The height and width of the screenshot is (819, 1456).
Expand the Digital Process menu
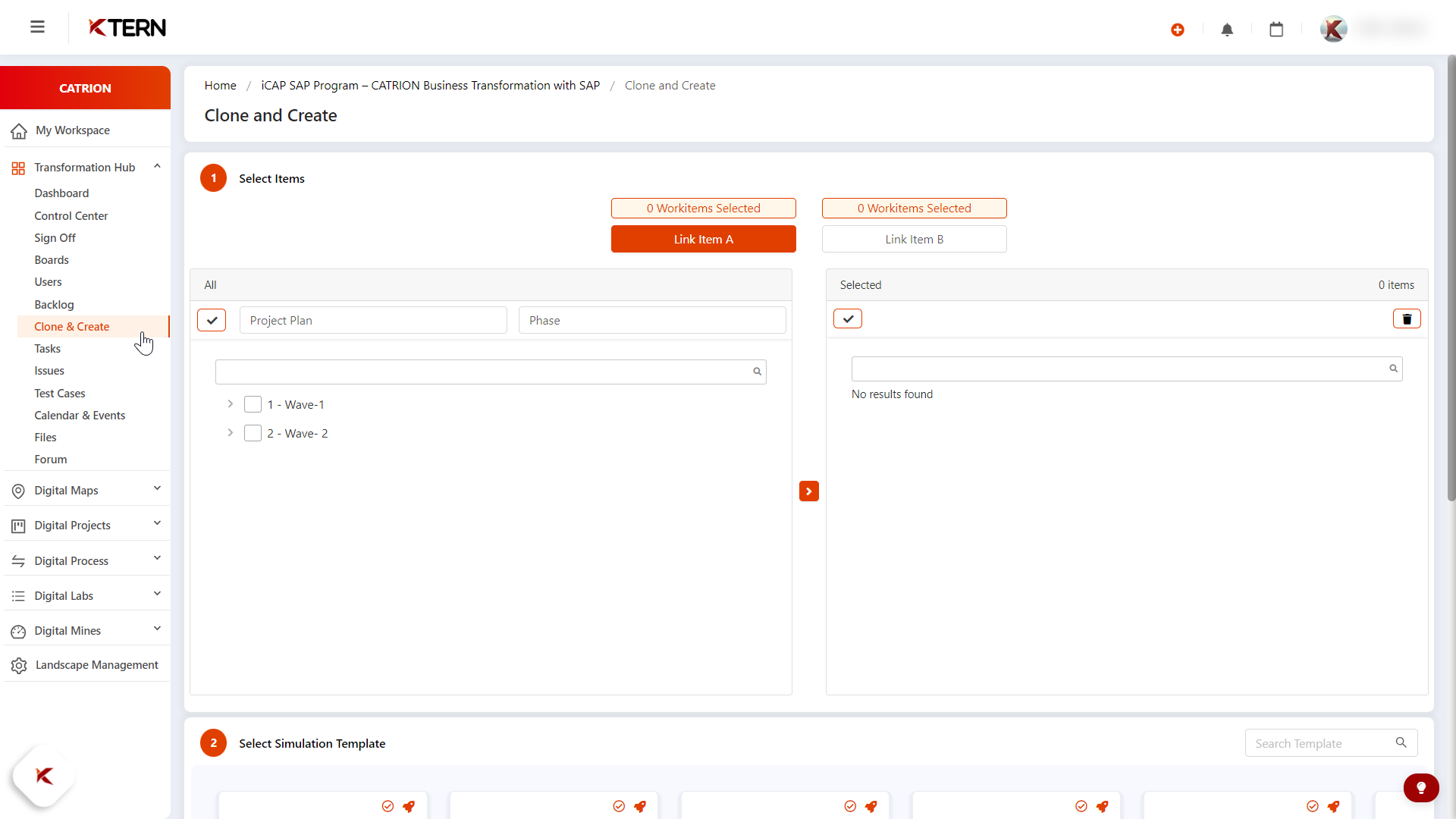[157, 559]
